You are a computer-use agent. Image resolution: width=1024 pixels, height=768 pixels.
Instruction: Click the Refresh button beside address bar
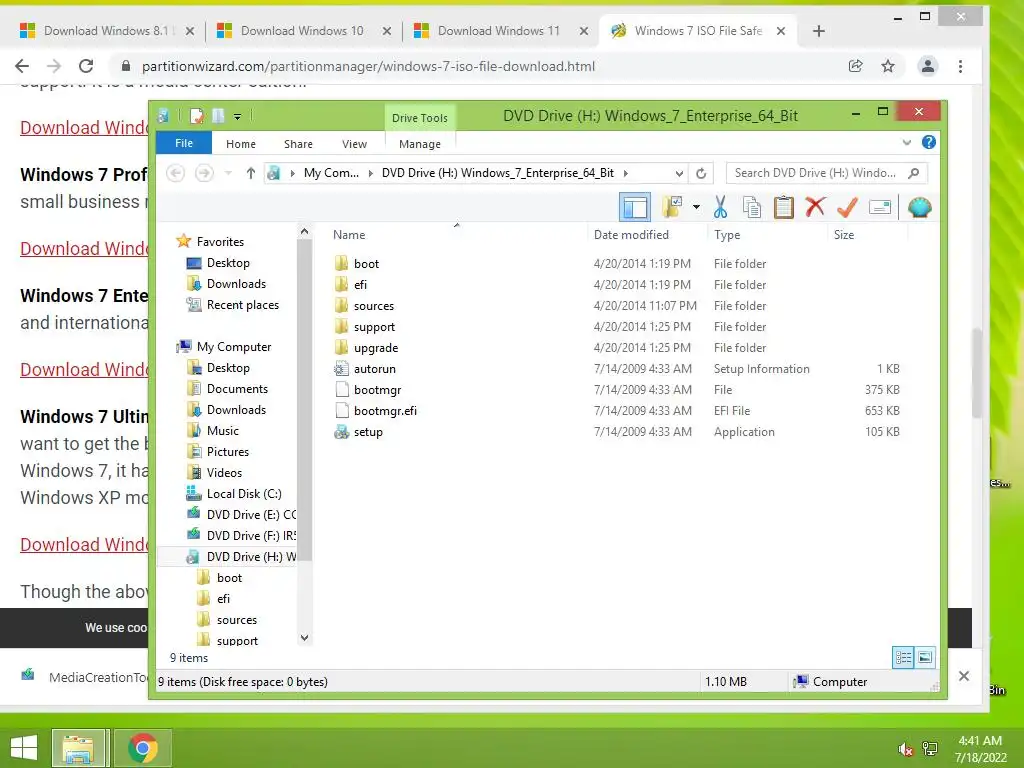tap(701, 173)
